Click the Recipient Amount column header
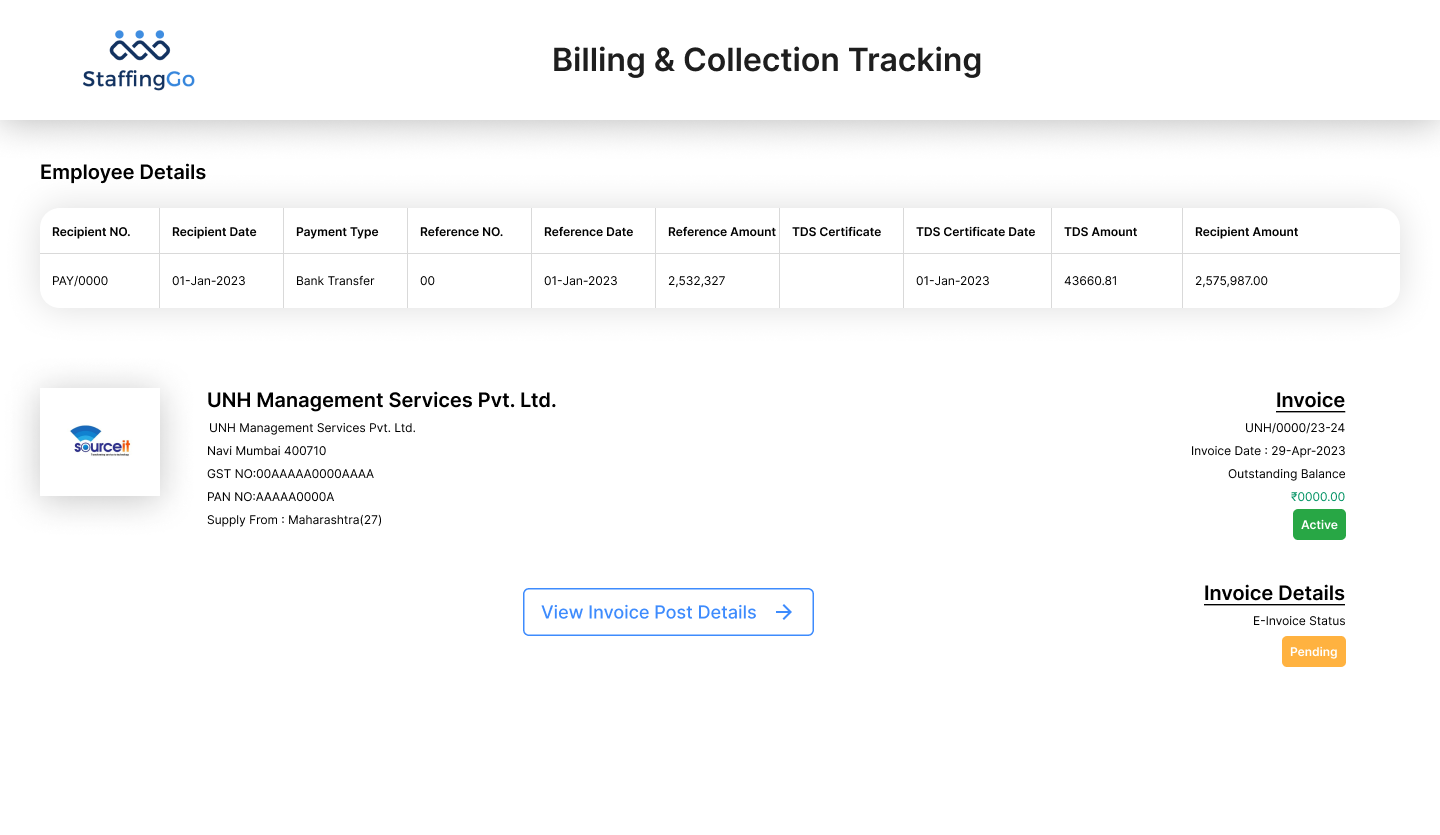Image resolution: width=1440 pixels, height=835 pixels. tap(1246, 232)
